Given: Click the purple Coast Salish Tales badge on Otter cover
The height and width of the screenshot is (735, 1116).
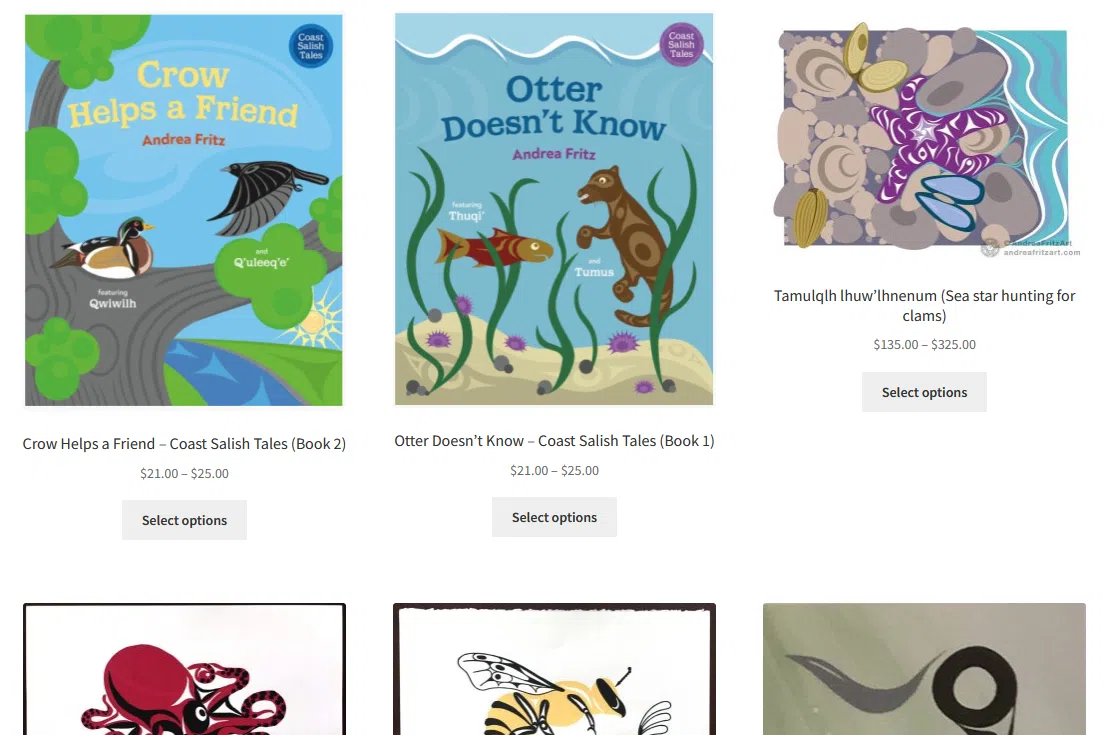Looking at the screenshot, I should (681, 44).
